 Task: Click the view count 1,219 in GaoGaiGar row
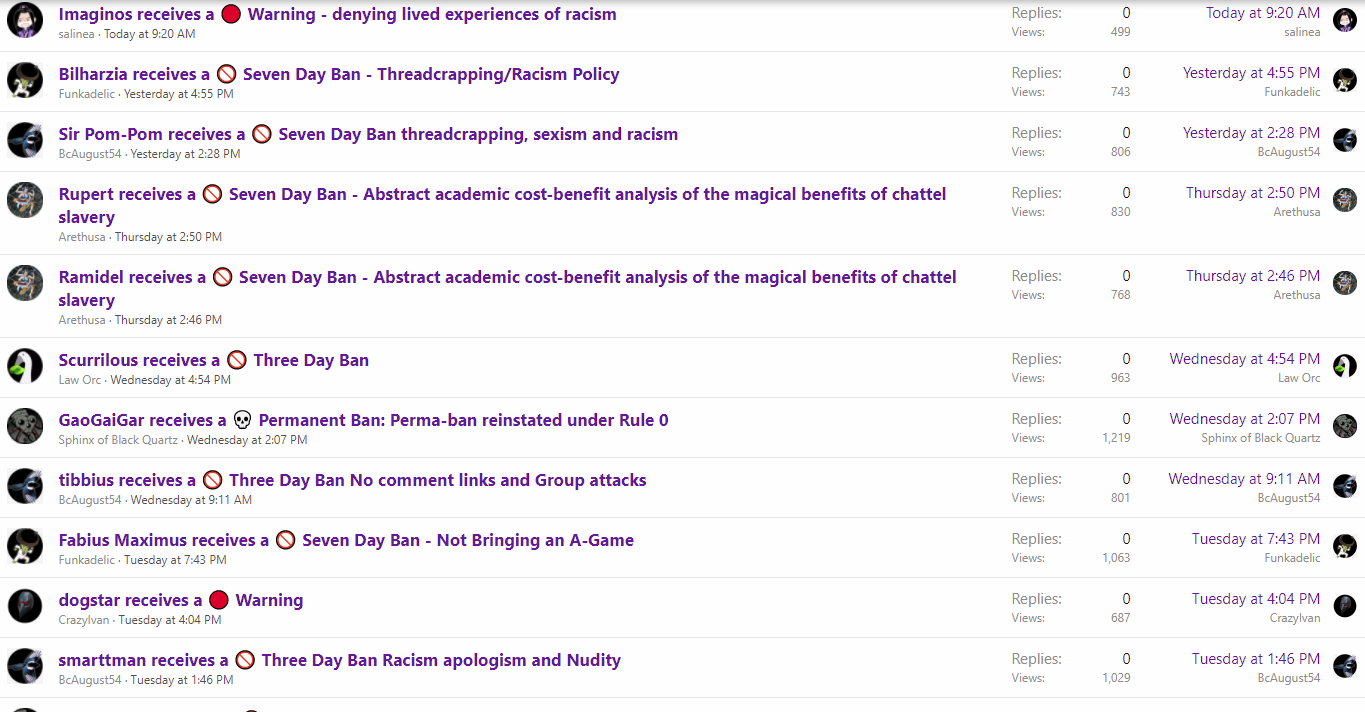click(x=1116, y=438)
